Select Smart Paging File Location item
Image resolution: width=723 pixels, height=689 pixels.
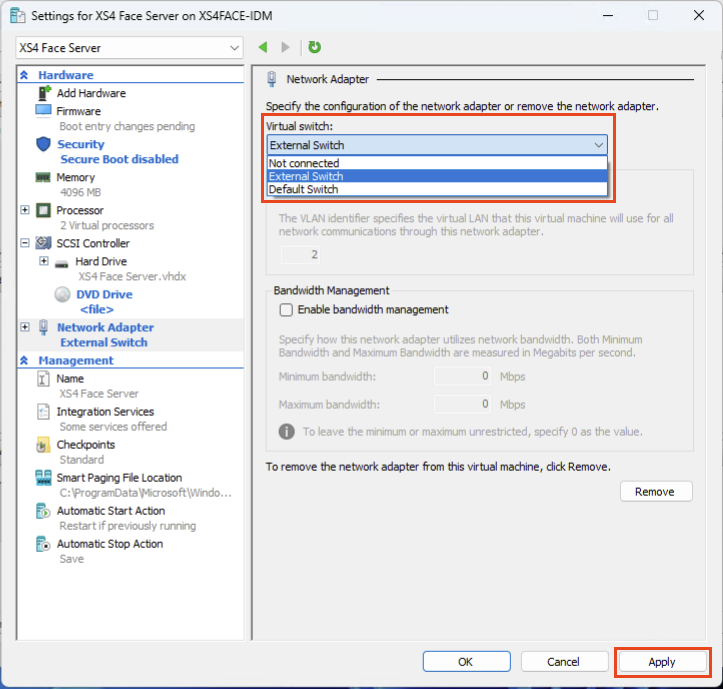(x=119, y=478)
